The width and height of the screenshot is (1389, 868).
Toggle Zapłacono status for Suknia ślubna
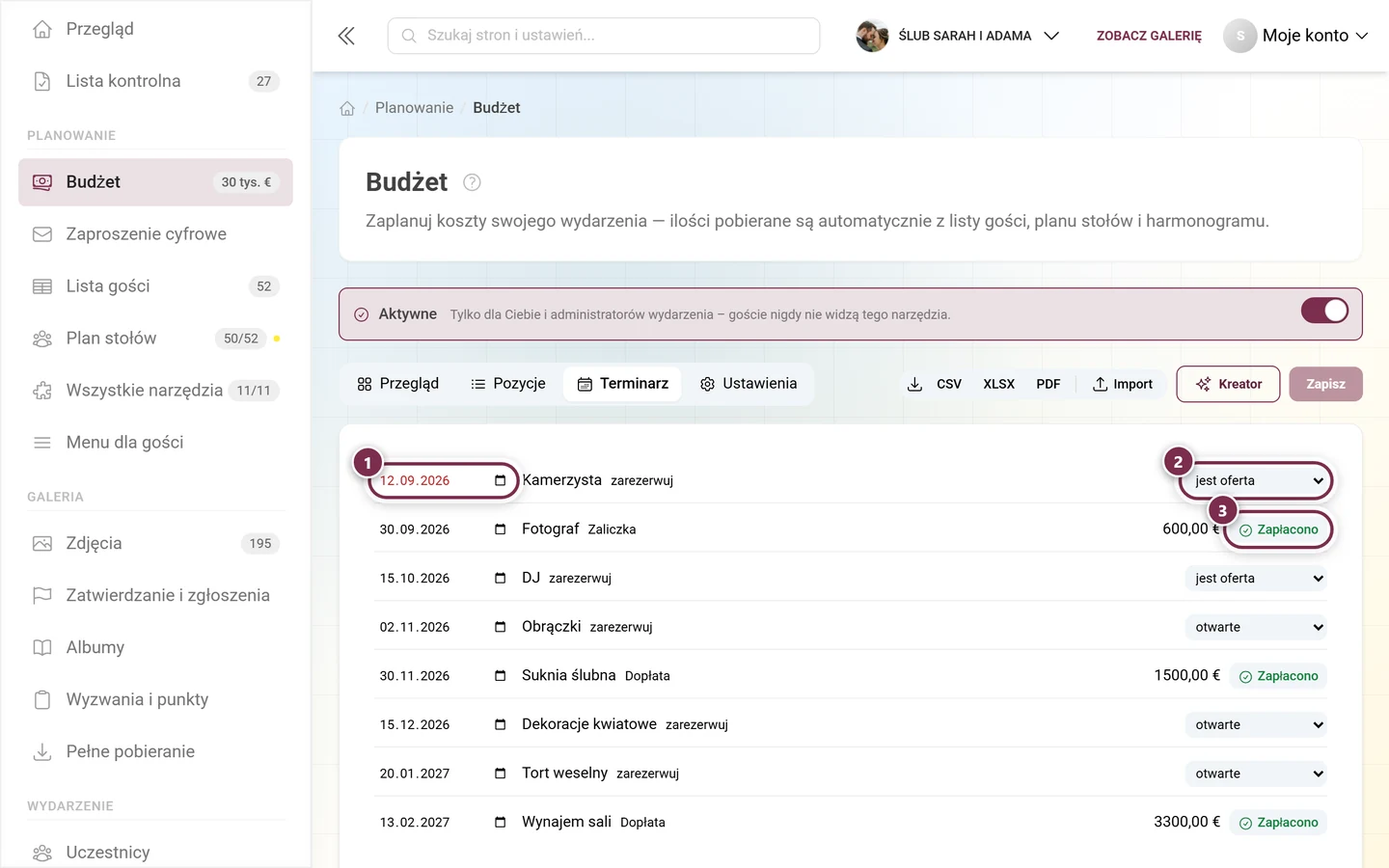pos(1278,676)
